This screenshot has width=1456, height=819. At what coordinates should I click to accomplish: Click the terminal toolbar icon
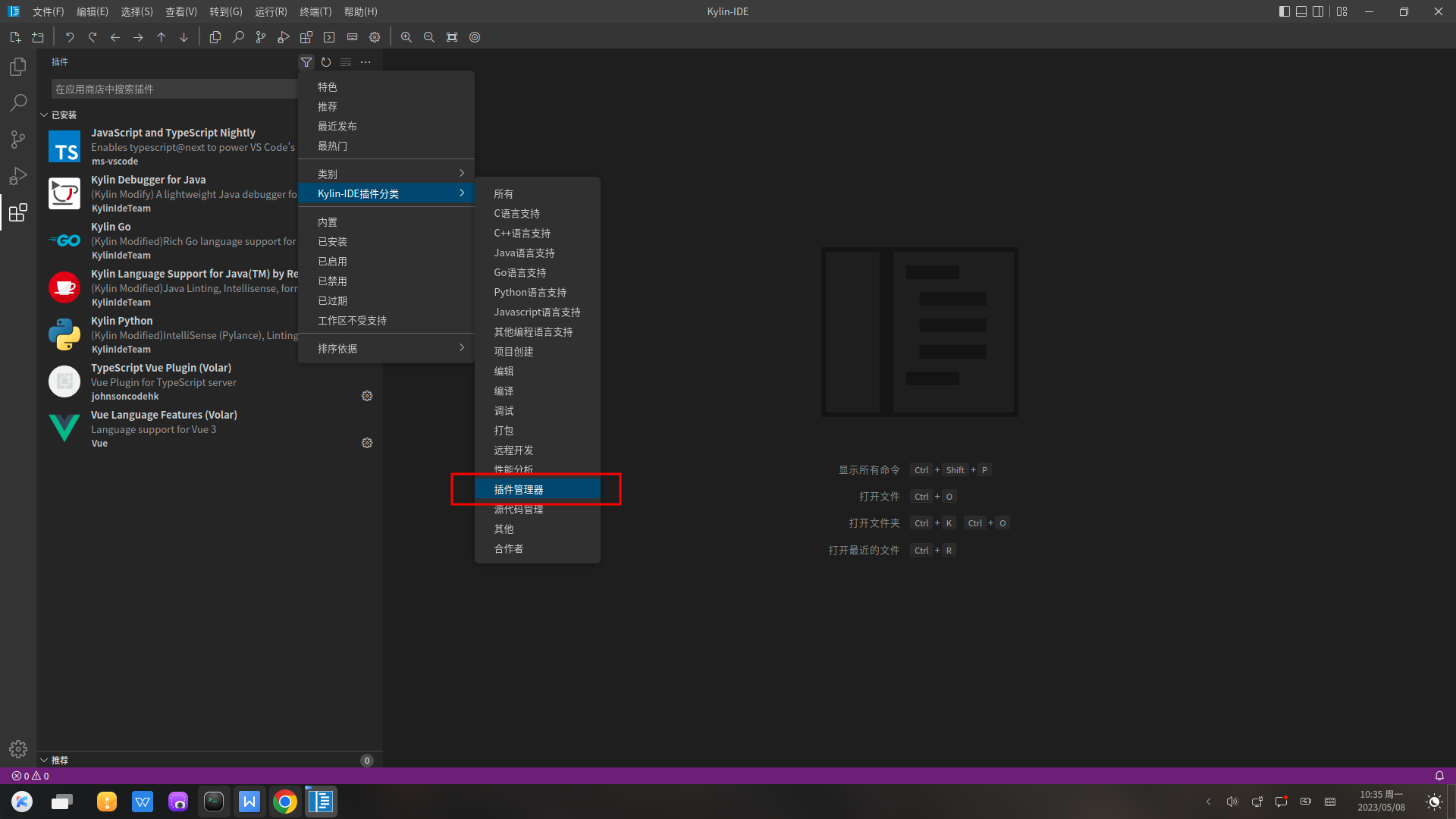pos(329,37)
